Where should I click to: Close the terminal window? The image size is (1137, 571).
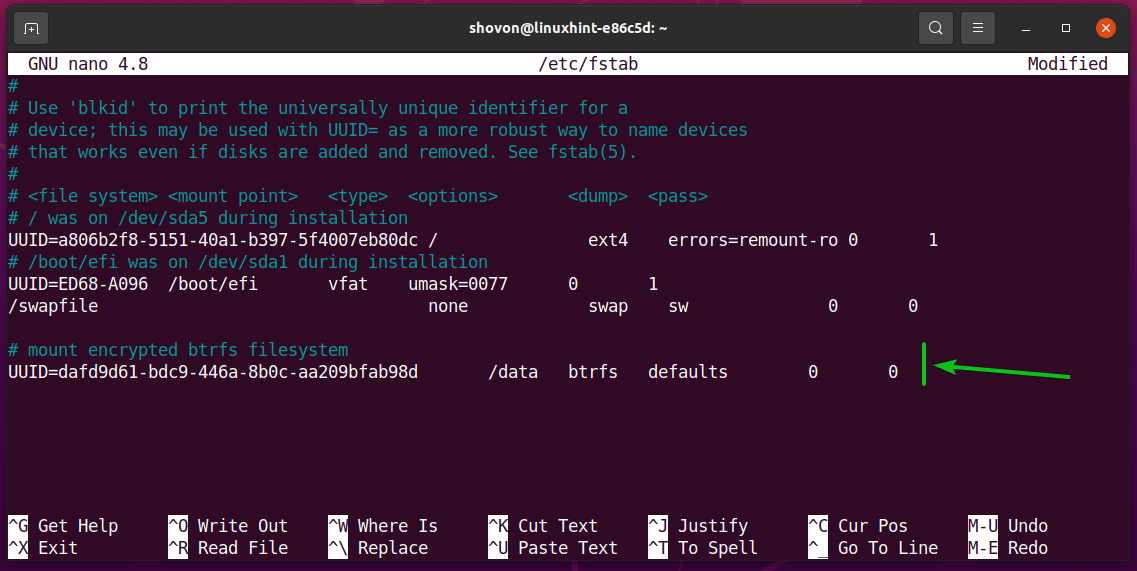point(1104,28)
